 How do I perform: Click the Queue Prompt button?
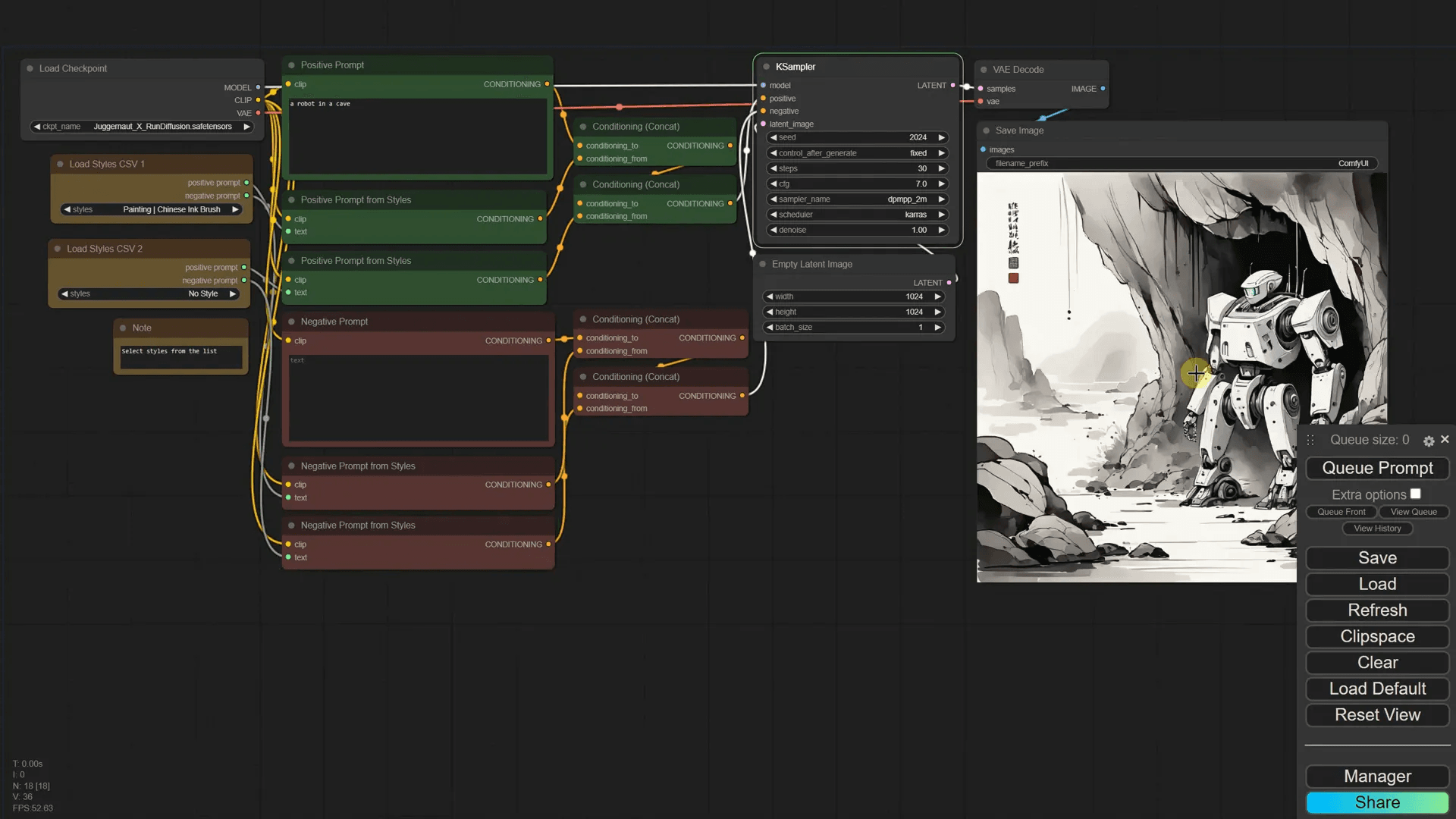click(x=1377, y=468)
